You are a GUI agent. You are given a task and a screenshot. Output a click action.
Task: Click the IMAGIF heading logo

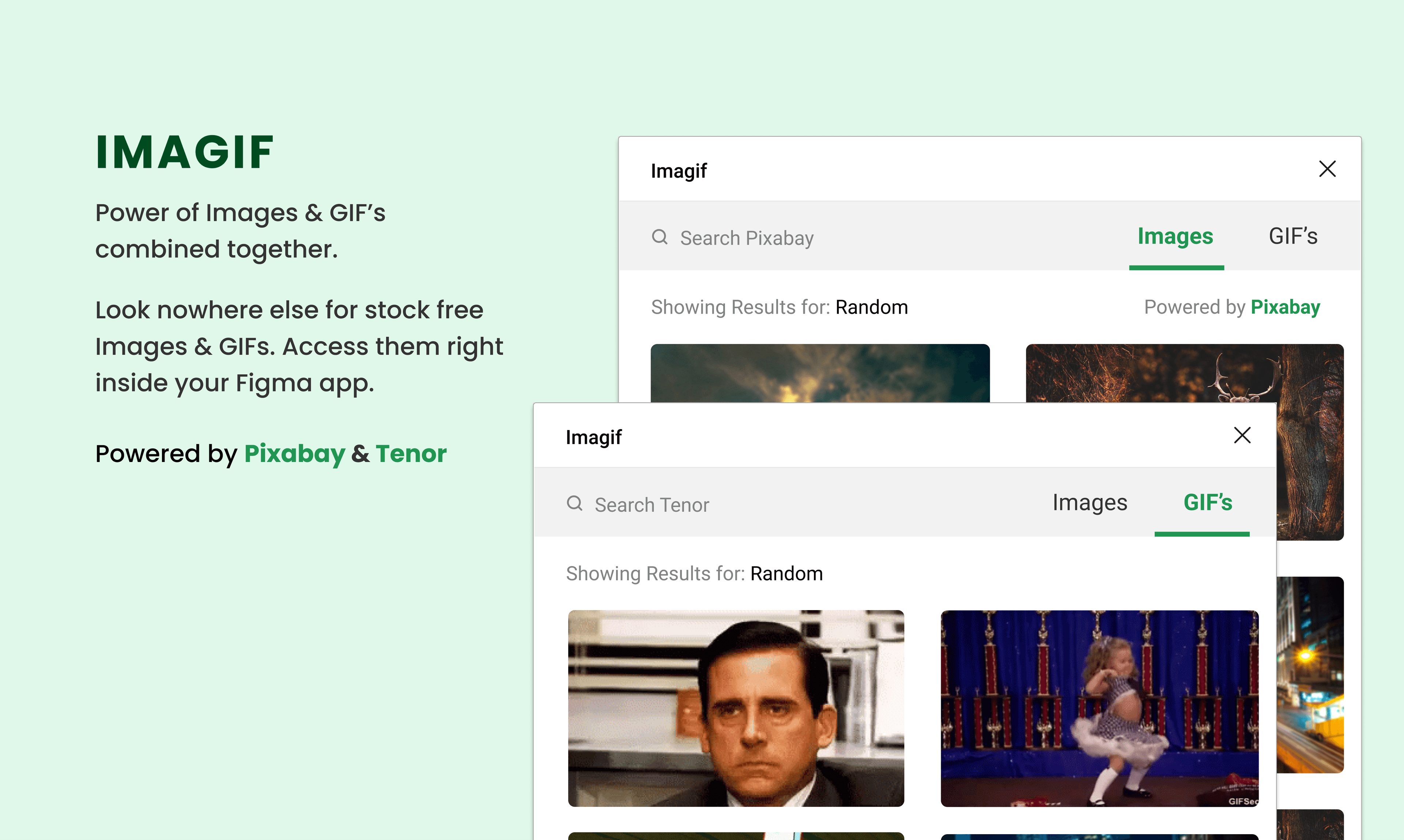(185, 152)
